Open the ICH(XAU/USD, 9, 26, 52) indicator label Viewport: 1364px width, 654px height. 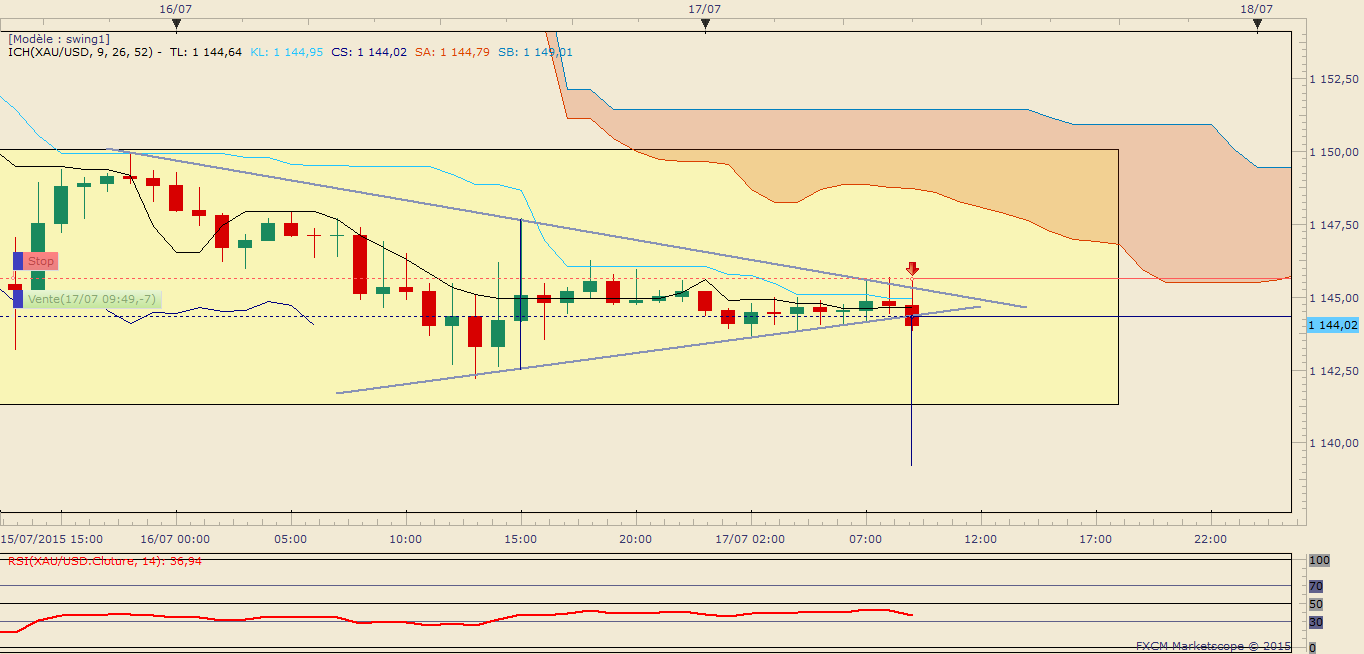[x=85, y=52]
